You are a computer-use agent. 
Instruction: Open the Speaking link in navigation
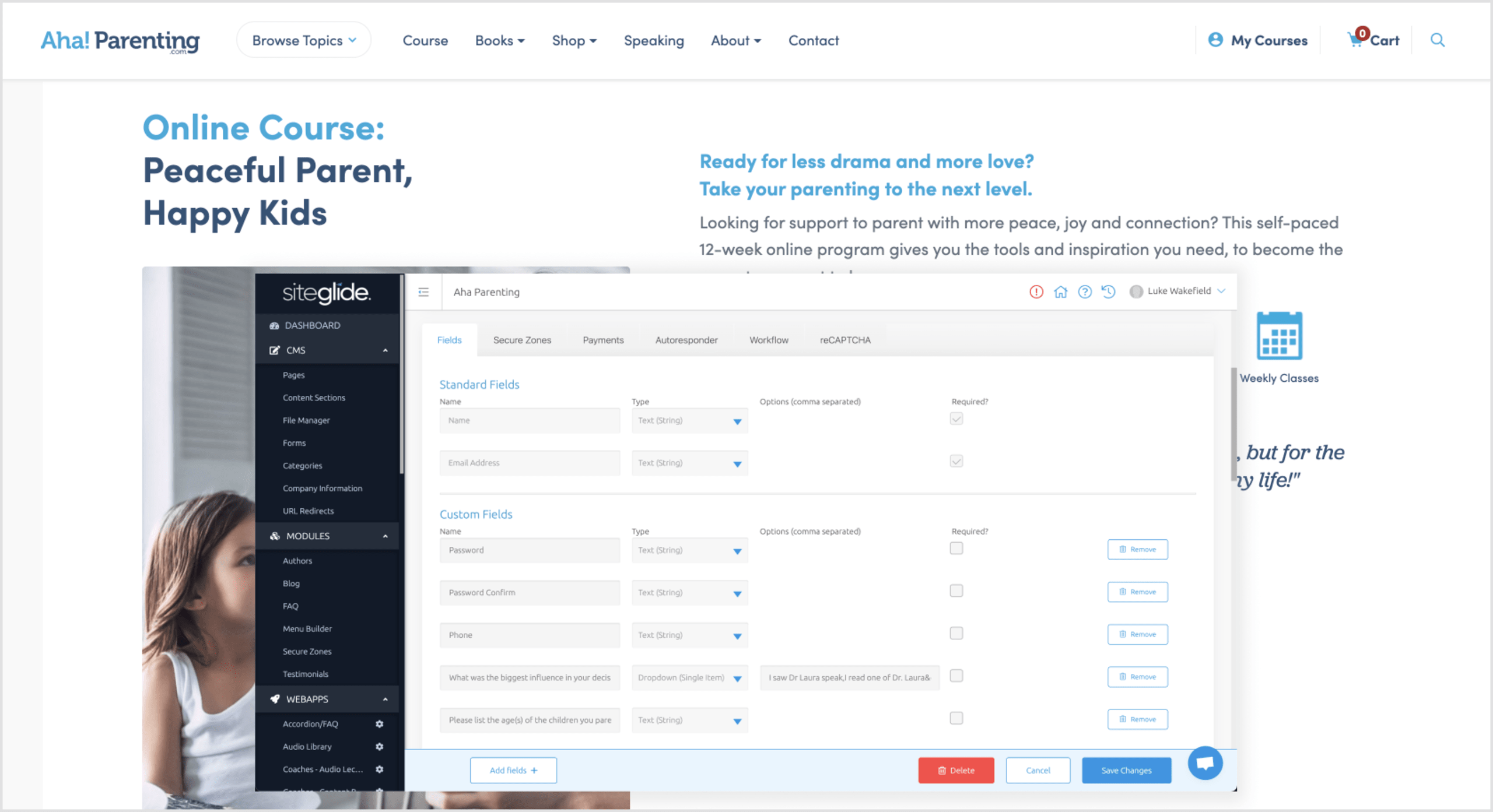point(654,41)
